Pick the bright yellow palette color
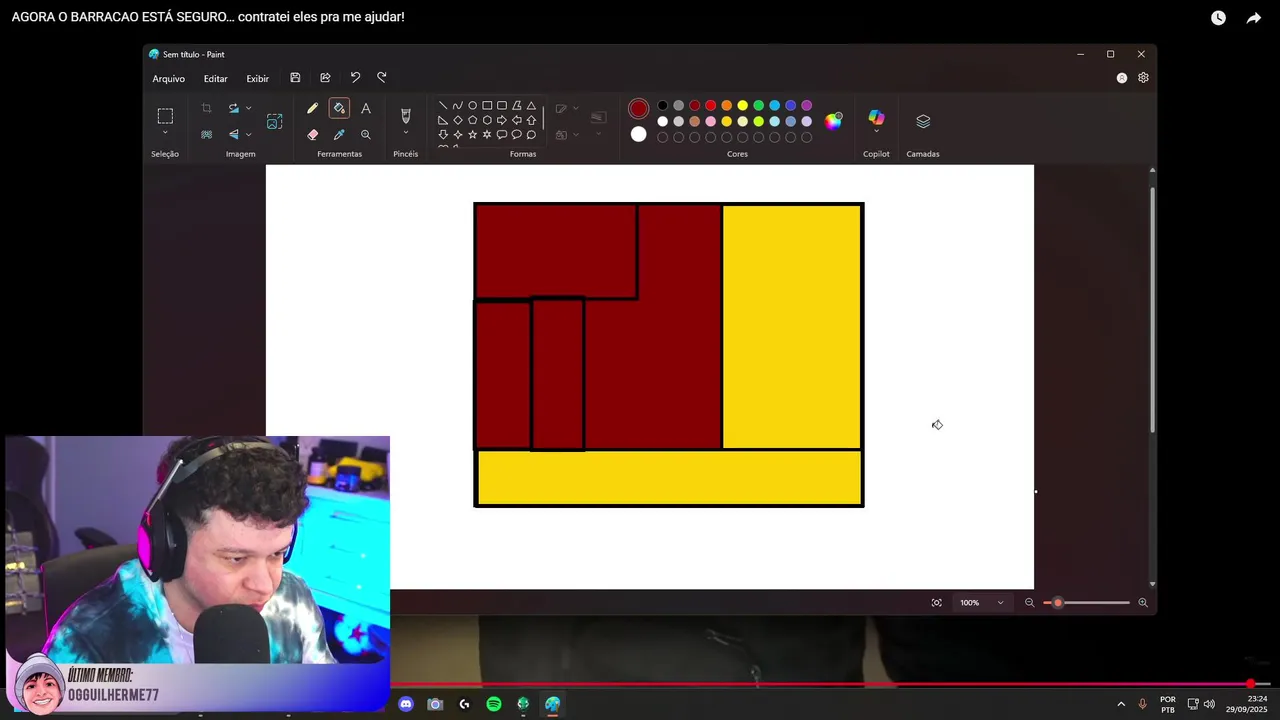This screenshot has width=1280, height=720. [742, 105]
